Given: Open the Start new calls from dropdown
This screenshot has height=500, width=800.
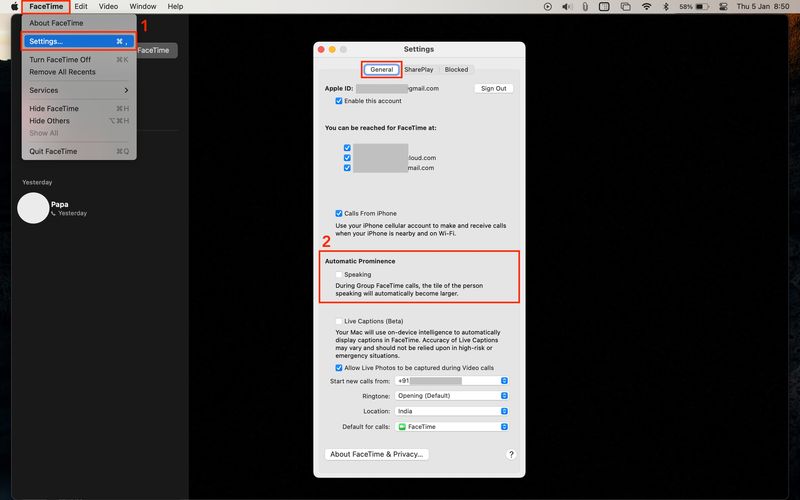Looking at the screenshot, I should point(452,381).
